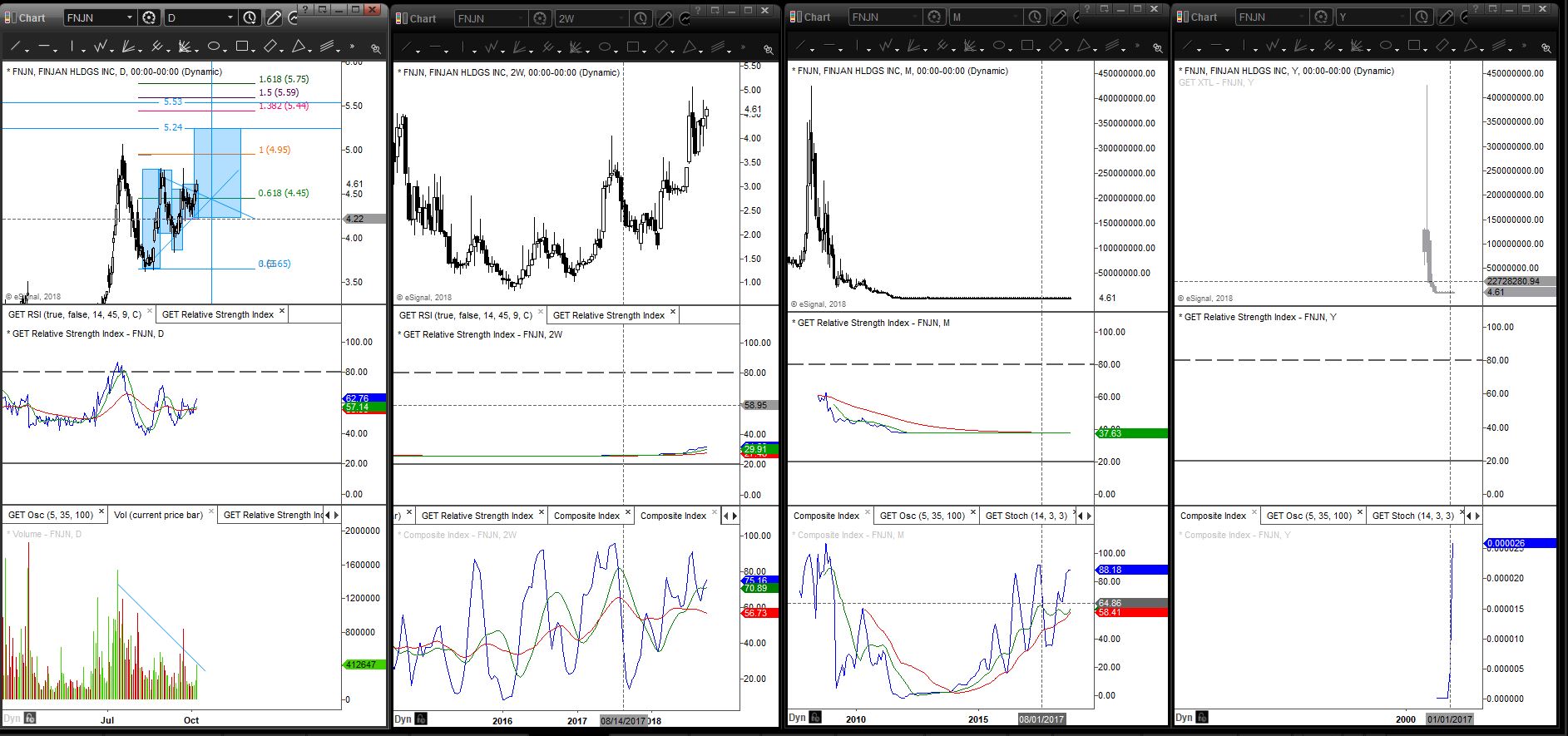Close the GET RSI tab in the D chart
This screenshot has width=1568, height=736.
coord(150,313)
